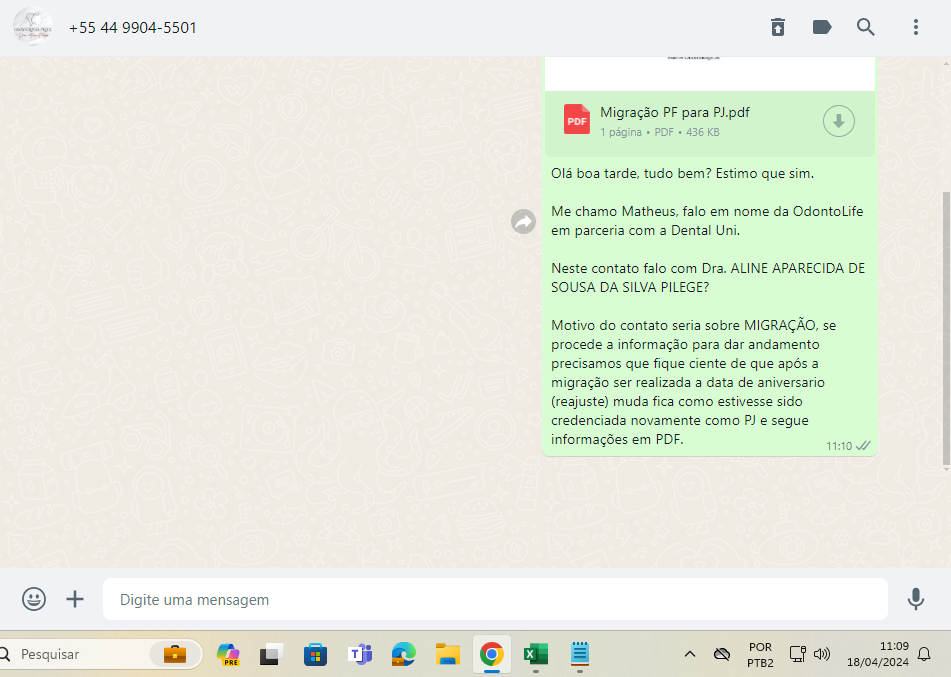Open Microsoft Teams from taskbar
This screenshot has height=677, width=951.
click(x=360, y=654)
